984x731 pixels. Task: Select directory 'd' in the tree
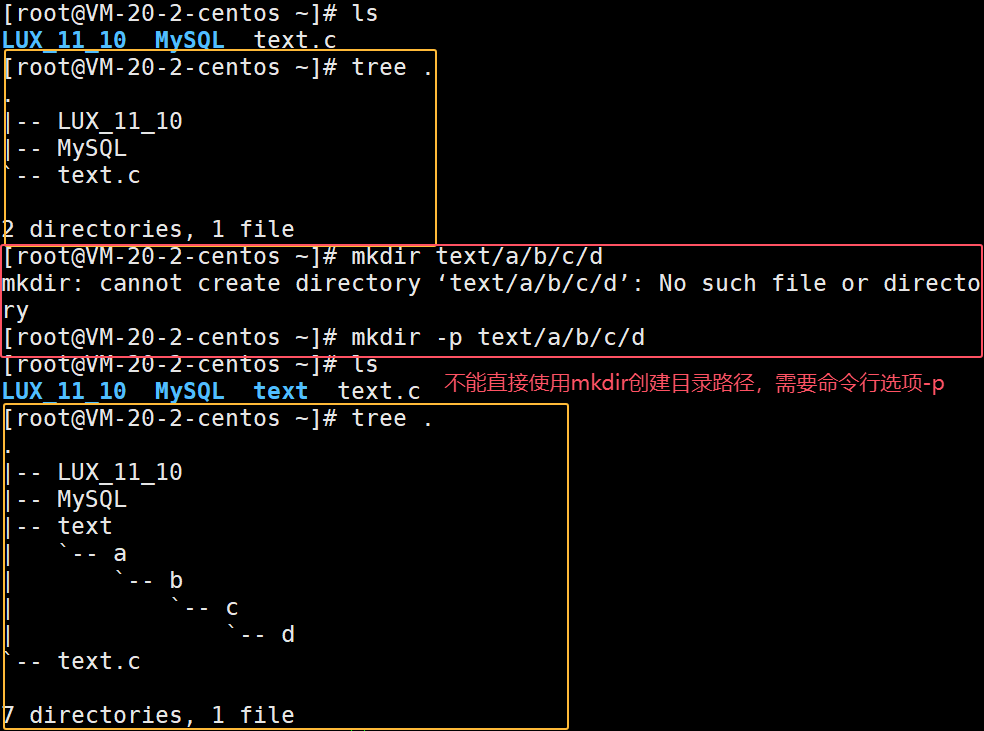click(x=288, y=634)
